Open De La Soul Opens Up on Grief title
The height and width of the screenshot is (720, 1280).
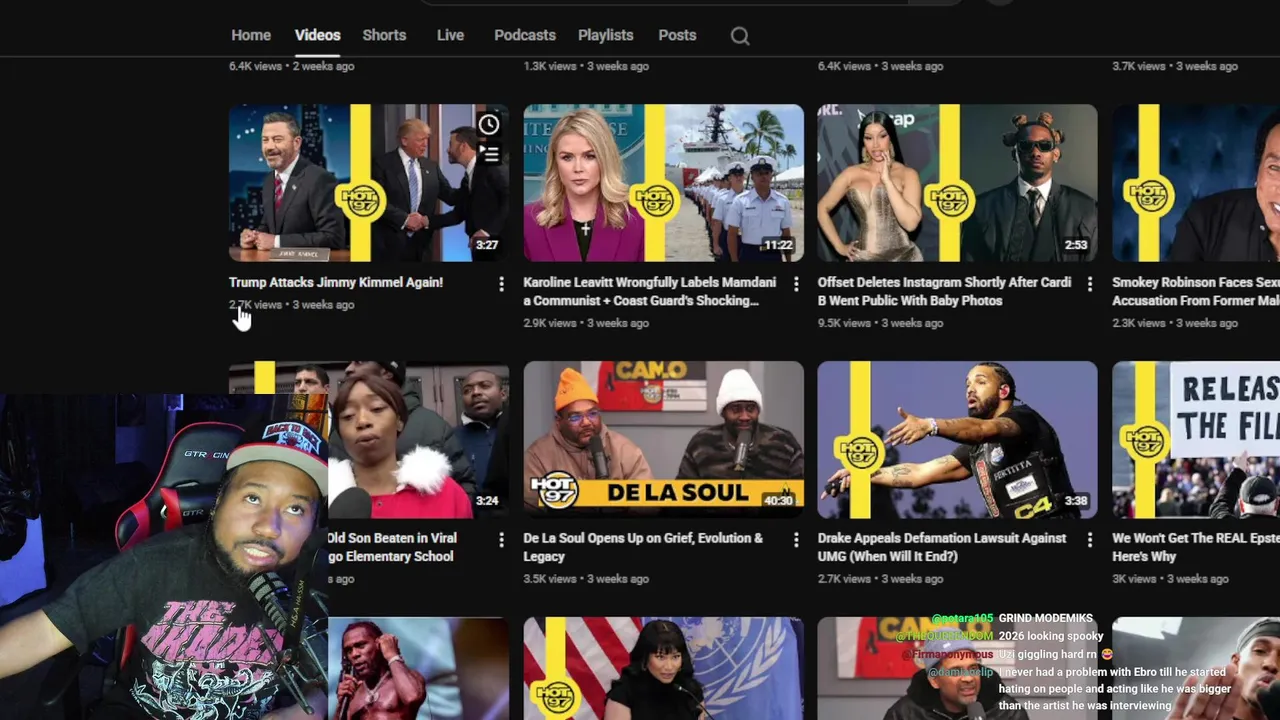(643, 547)
